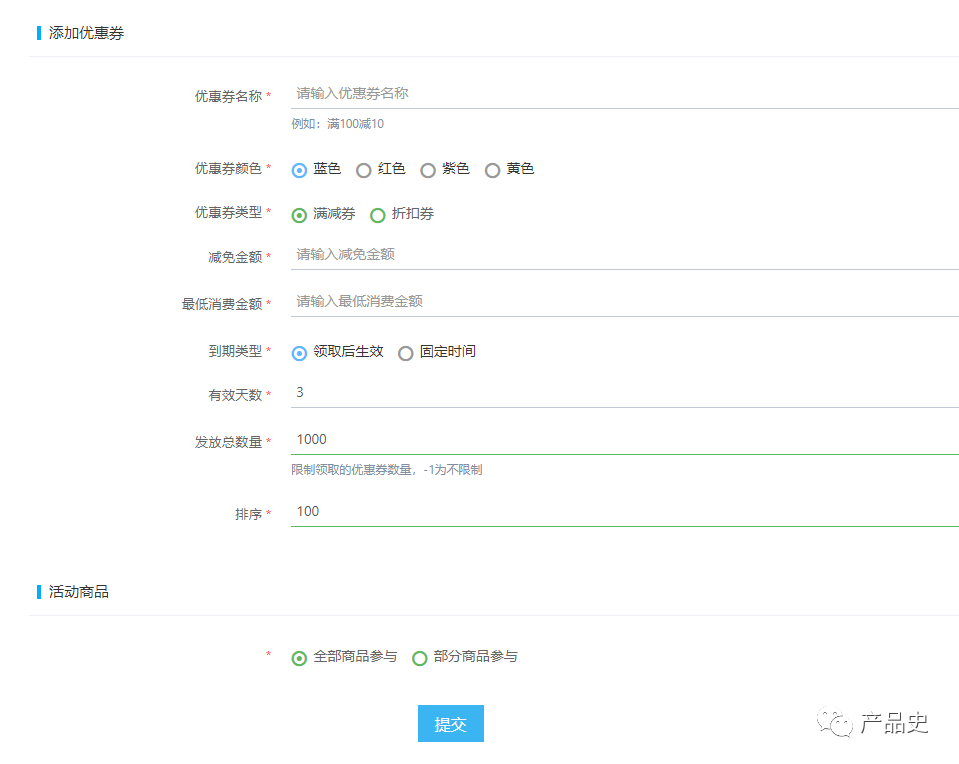The height and width of the screenshot is (764, 959).
Task: Click the 活动商品 section heading
Action: [x=79, y=592]
